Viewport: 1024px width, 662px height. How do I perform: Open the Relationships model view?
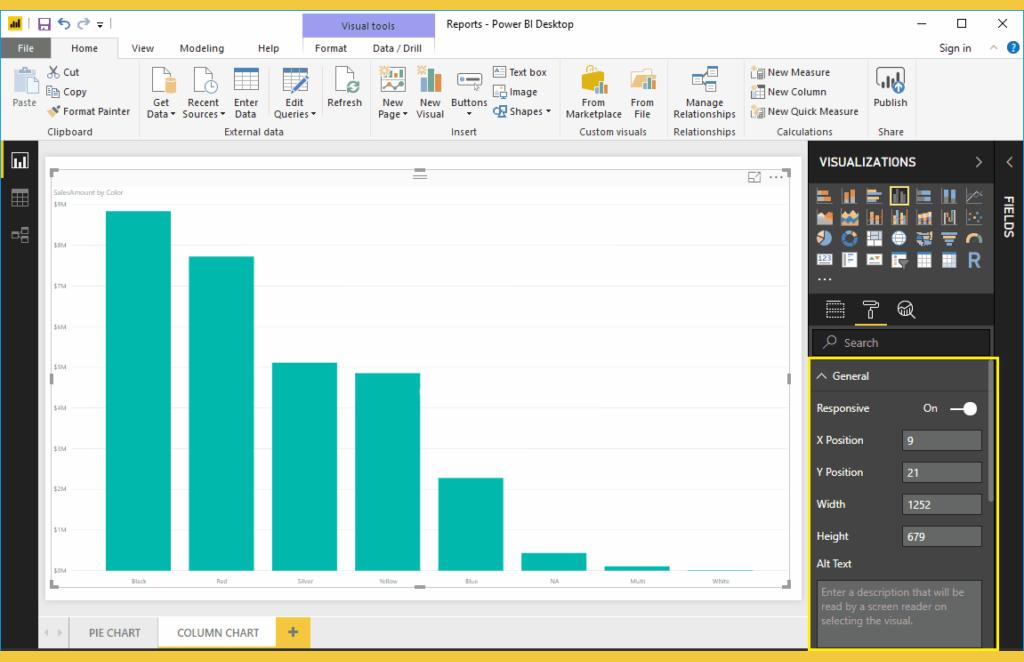[x=20, y=235]
